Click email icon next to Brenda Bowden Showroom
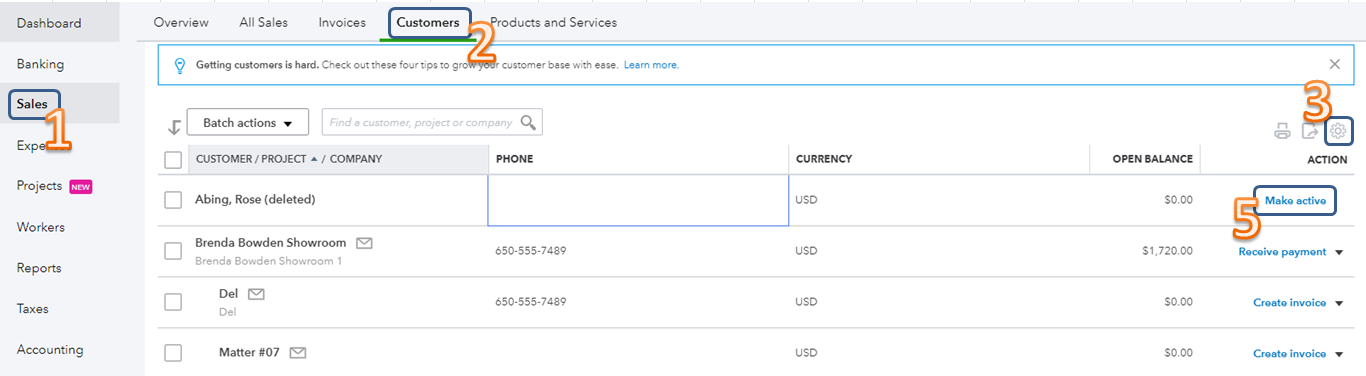The height and width of the screenshot is (376, 1366). (x=364, y=243)
